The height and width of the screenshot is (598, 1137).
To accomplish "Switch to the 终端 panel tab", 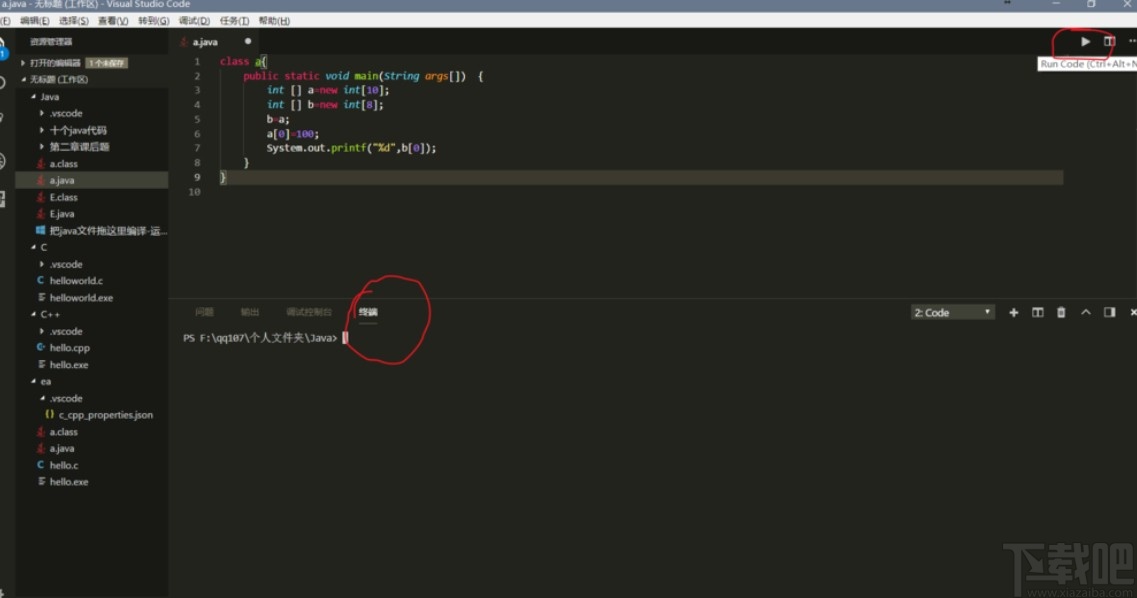I will (368, 312).
